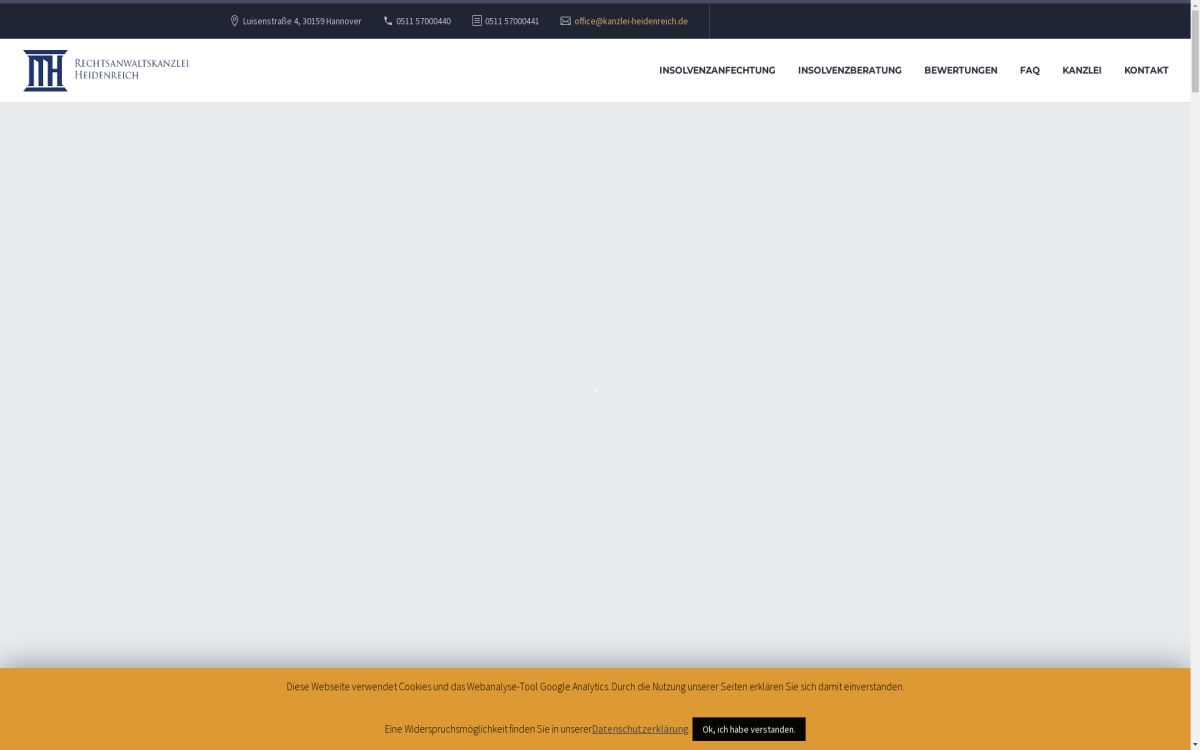Navigate to the Kanzlei section
This screenshot has width=1200, height=750.
tap(1081, 70)
